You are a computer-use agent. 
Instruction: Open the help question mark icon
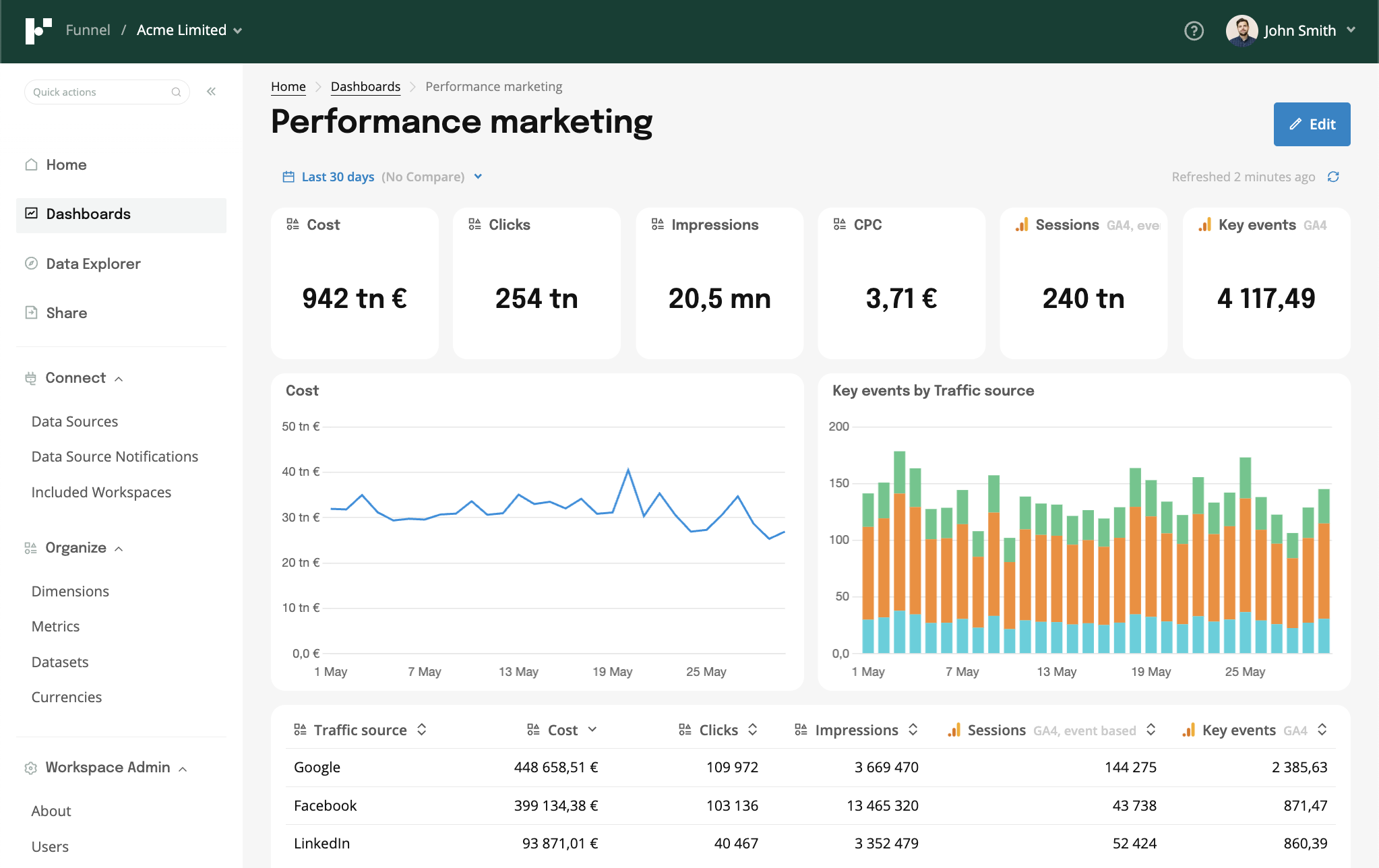point(1193,31)
